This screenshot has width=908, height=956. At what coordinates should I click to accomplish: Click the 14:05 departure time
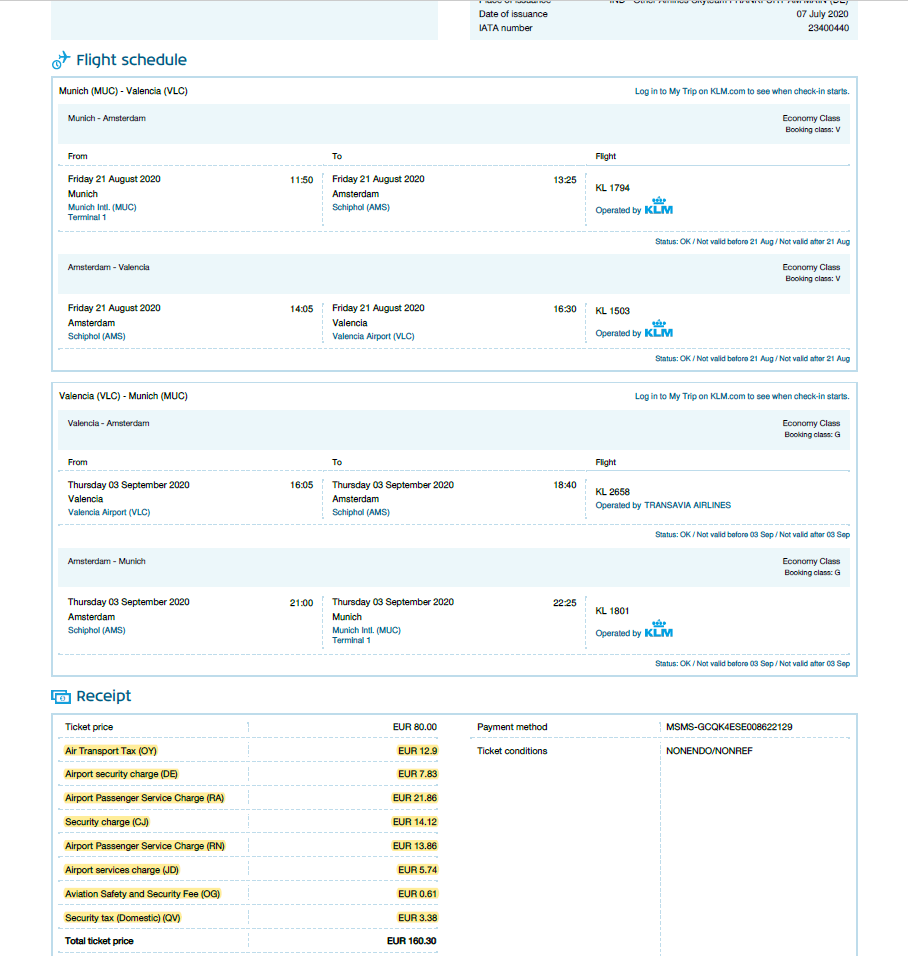301,309
